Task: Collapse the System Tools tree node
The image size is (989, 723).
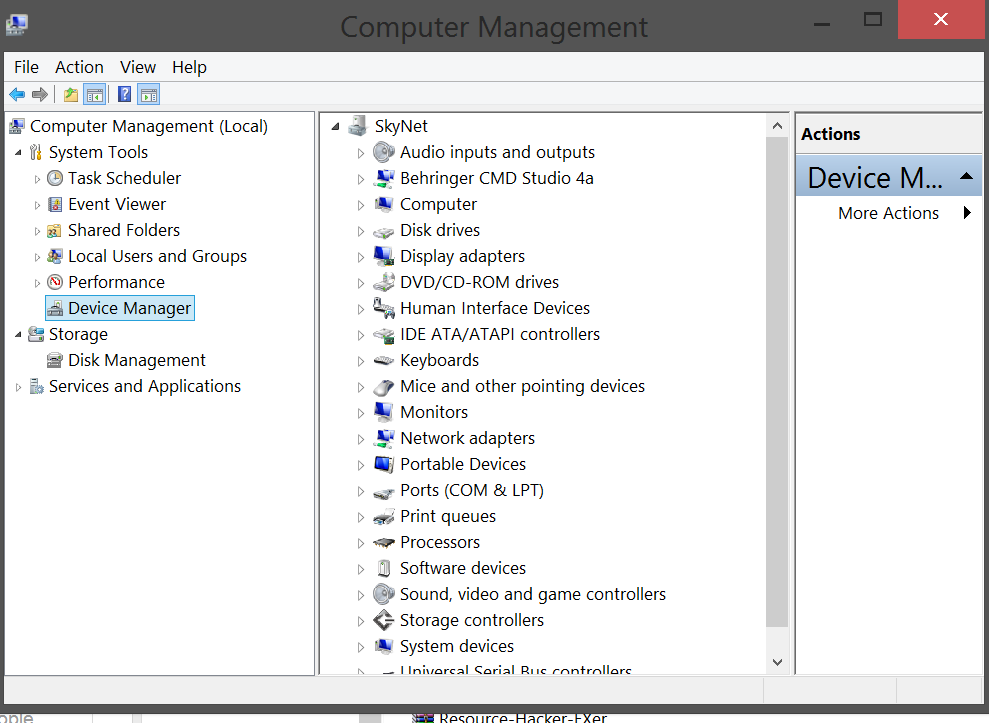Action: pyautogui.click(x=18, y=152)
